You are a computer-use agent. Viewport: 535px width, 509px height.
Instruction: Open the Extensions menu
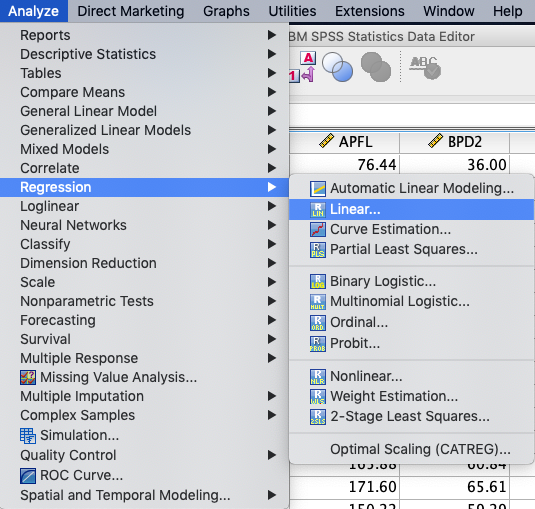pyautogui.click(x=370, y=11)
